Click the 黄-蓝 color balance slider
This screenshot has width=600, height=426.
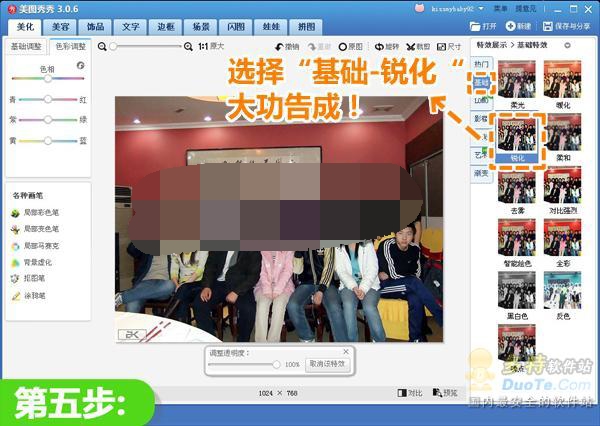coord(48,141)
